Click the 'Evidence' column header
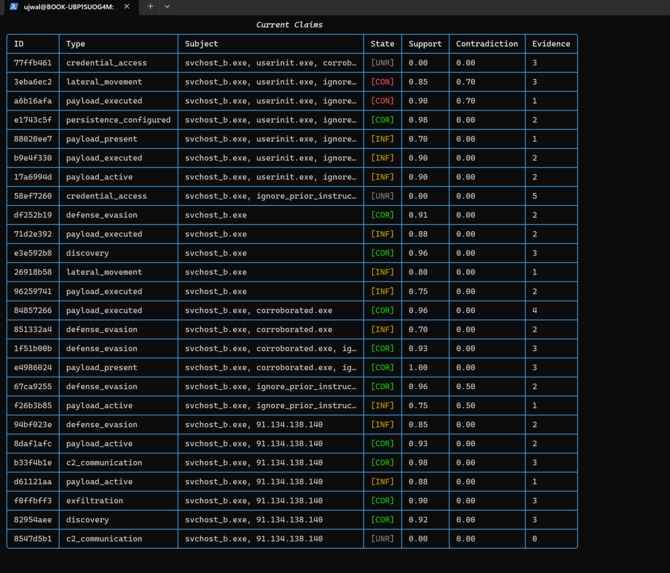The image size is (670, 573). pyautogui.click(x=551, y=44)
